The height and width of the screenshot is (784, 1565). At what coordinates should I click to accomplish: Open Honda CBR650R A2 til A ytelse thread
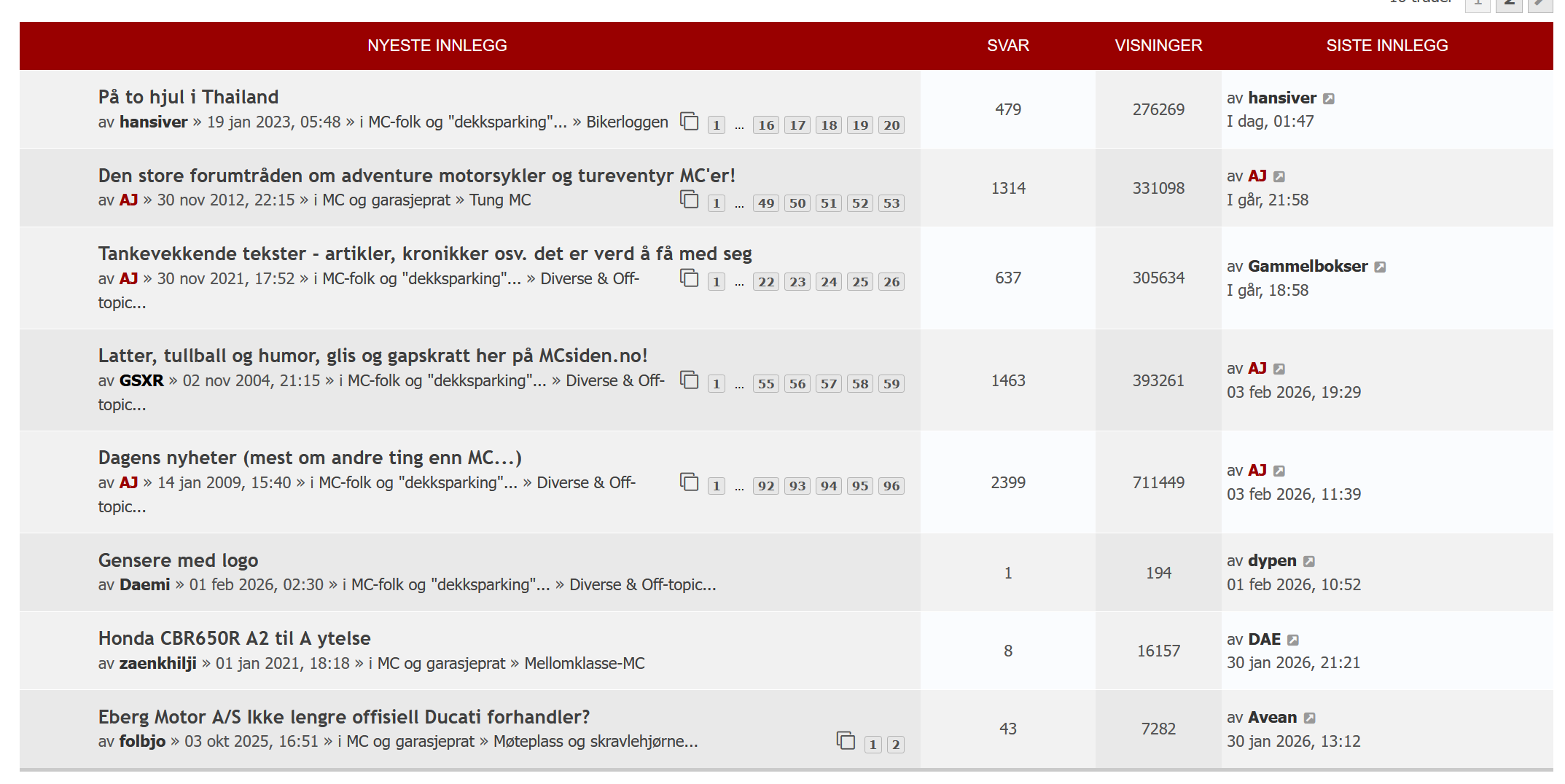[x=234, y=638]
